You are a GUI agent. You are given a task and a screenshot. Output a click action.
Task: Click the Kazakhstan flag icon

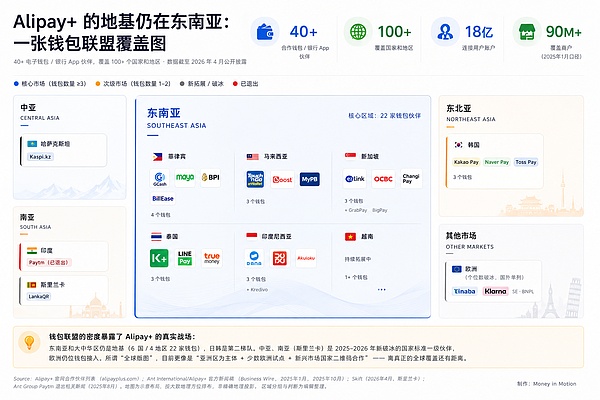(32, 144)
